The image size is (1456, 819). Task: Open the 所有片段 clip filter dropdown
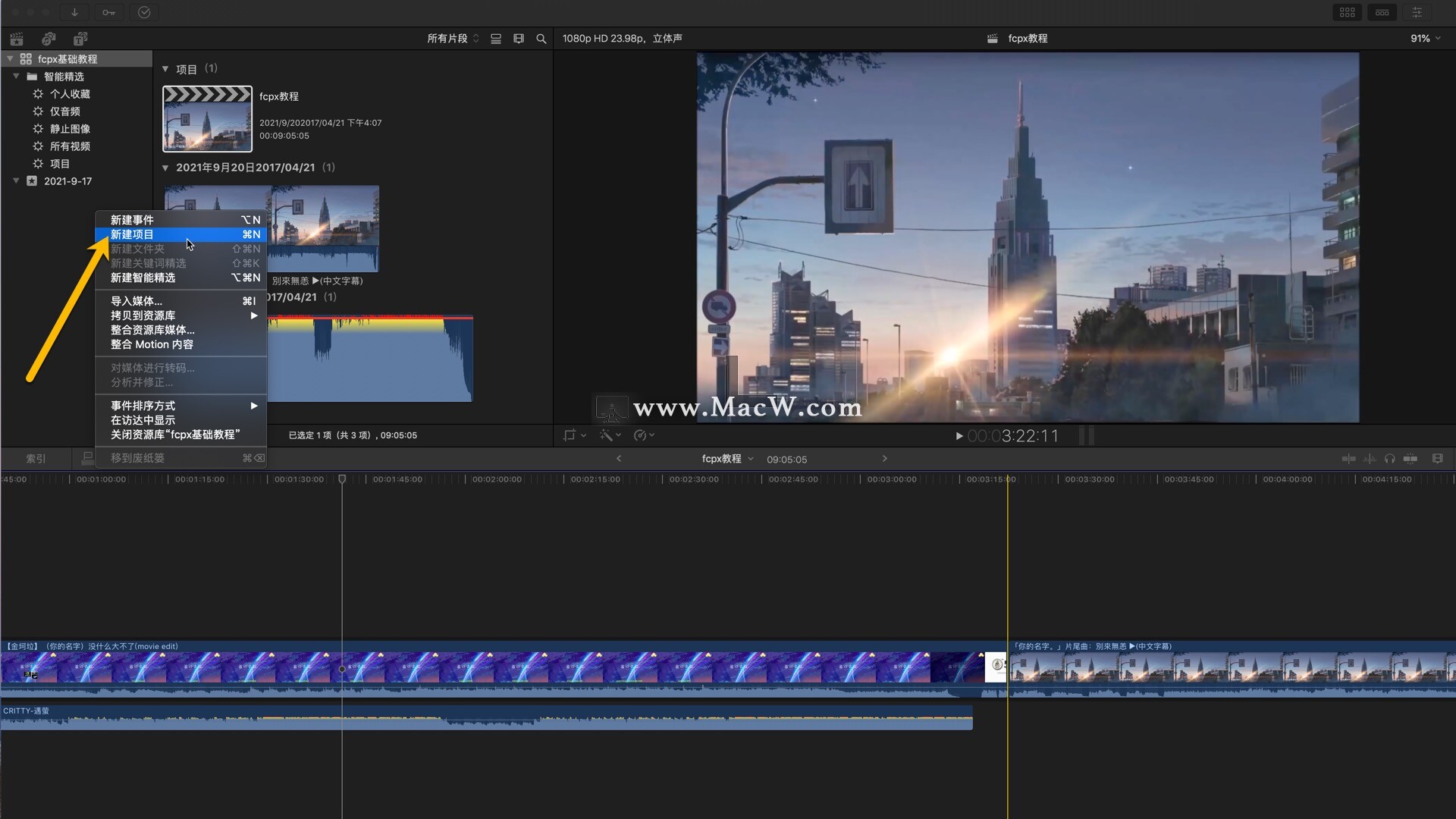(453, 39)
